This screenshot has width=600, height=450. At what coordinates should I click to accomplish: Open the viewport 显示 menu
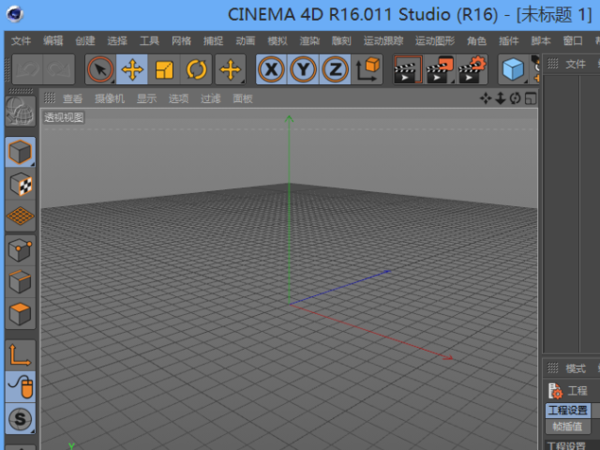pyautogui.click(x=146, y=99)
